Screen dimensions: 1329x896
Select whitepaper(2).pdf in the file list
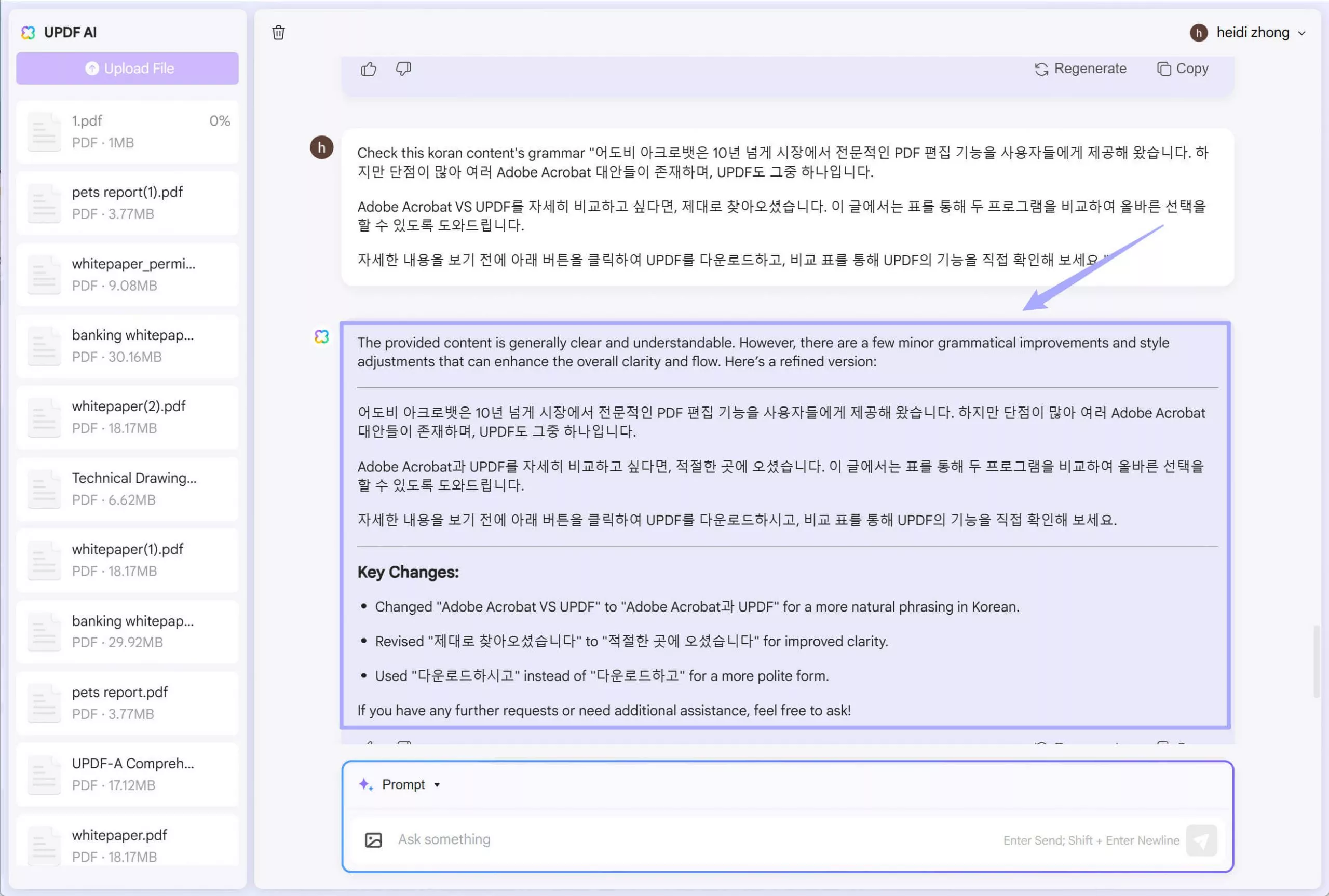point(127,416)
